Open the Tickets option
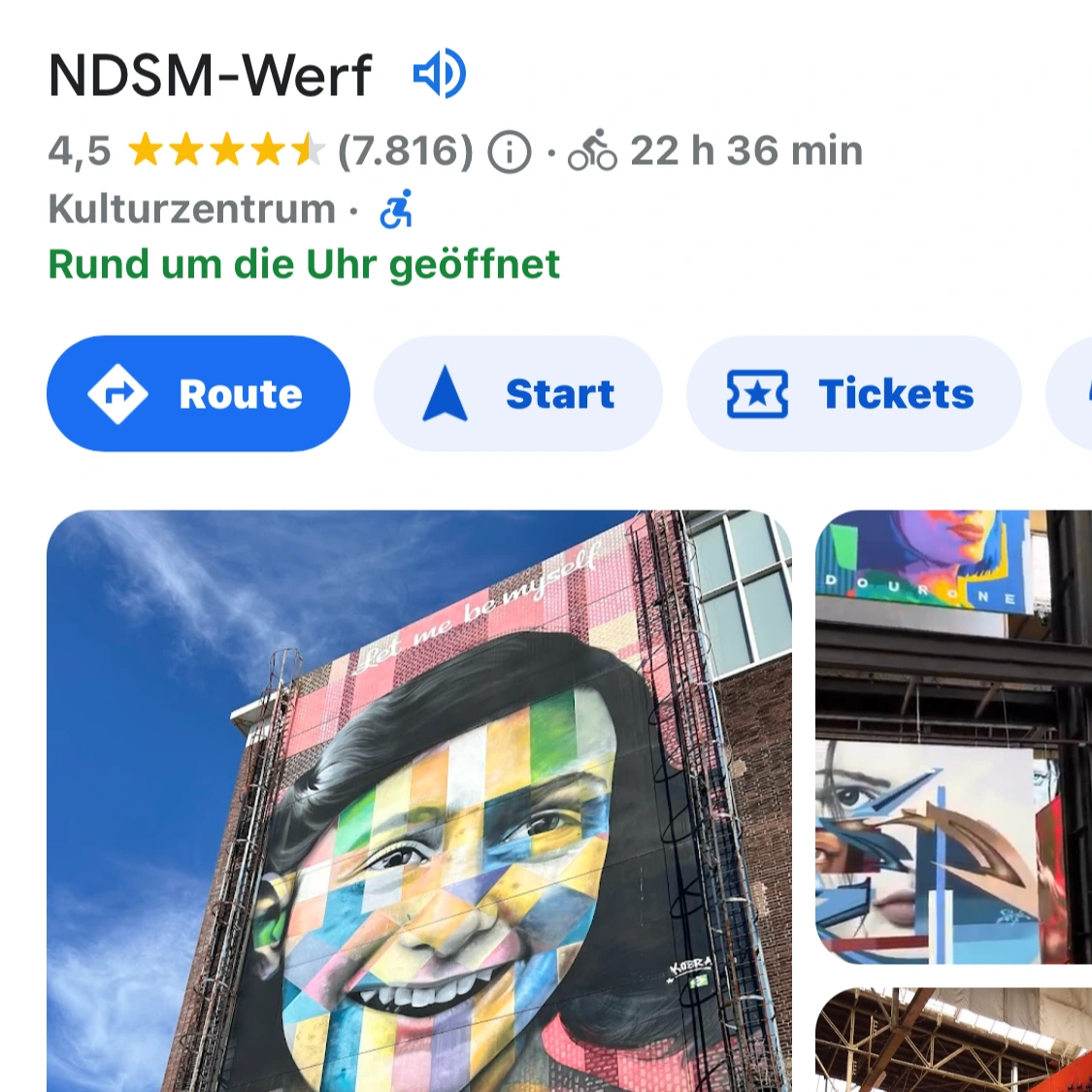The height and width of the screenshot is (1092, 1092). click(854, 393)
